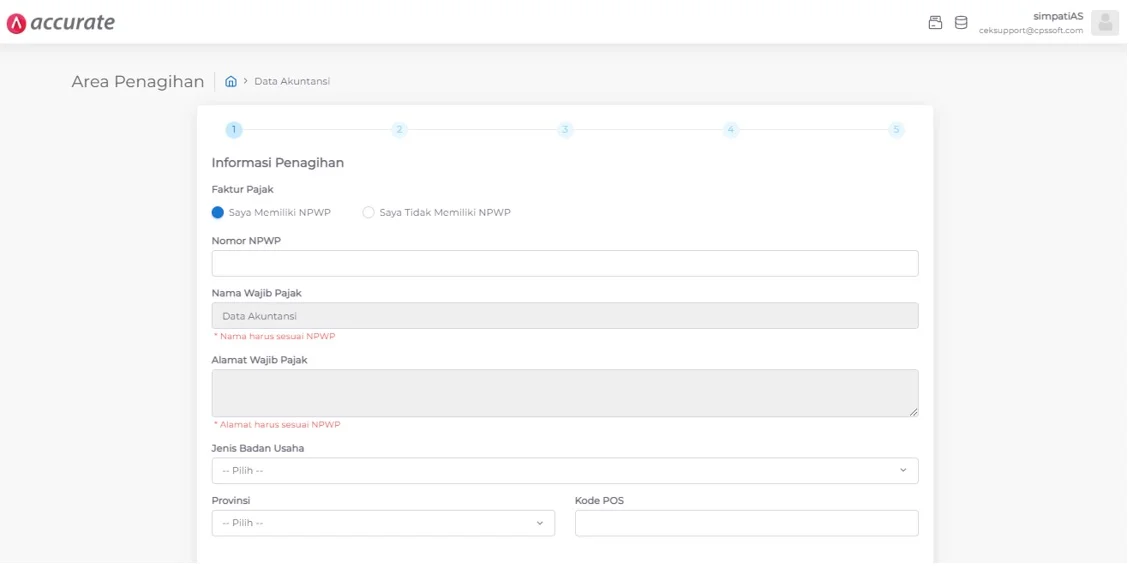Screen dimensions: 1129x566
Task: Click the user avatar picture
Action: (x=1104, y=22)
